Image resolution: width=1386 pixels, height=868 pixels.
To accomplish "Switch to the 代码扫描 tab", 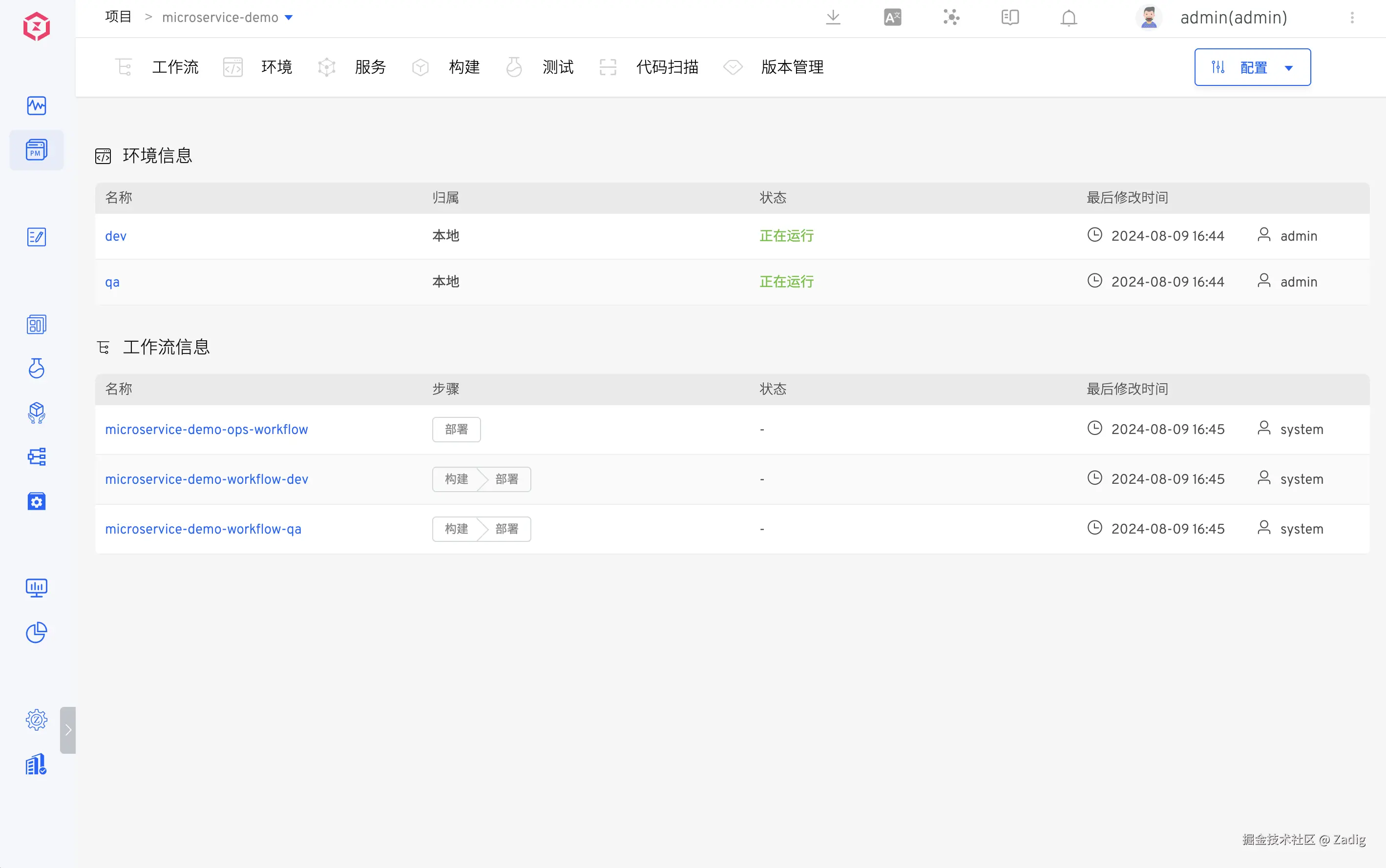I will click(667, 67).
